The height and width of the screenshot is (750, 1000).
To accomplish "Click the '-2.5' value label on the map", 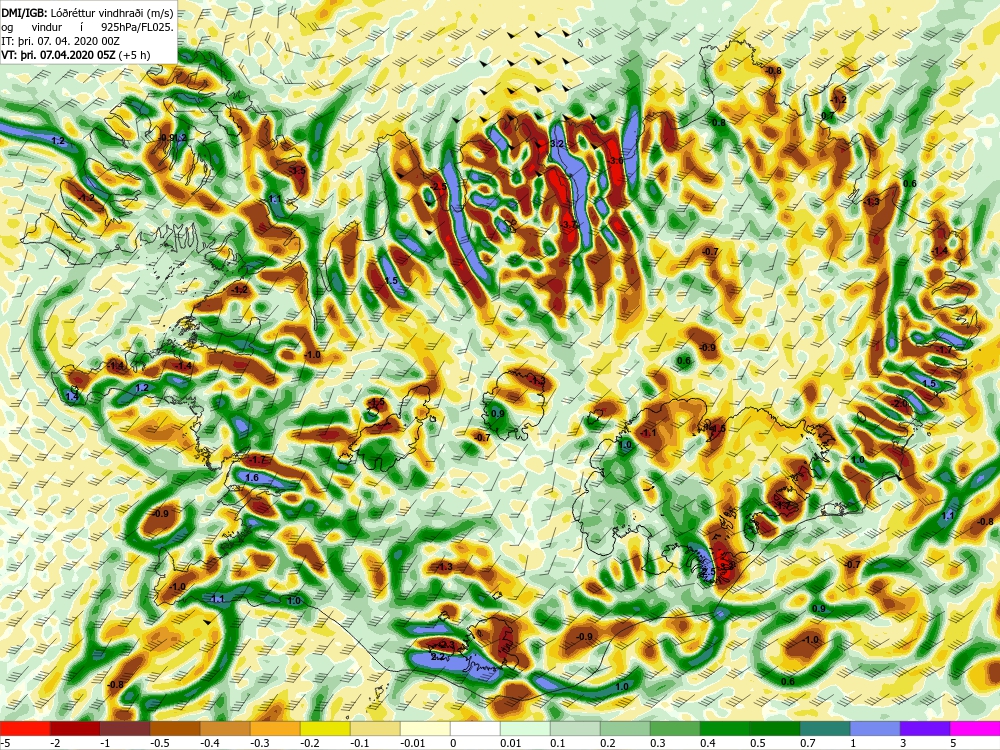I will [x=439, y=187].
